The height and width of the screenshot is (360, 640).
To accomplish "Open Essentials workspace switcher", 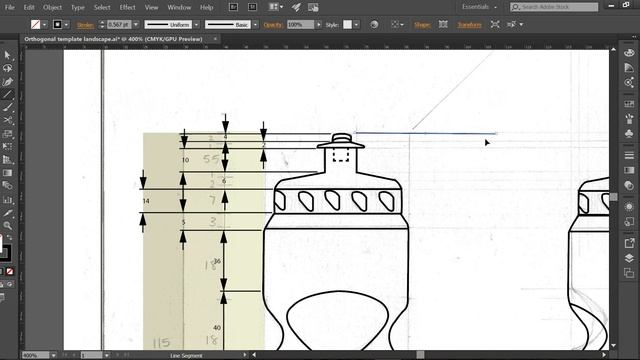I will pos(479,7).
